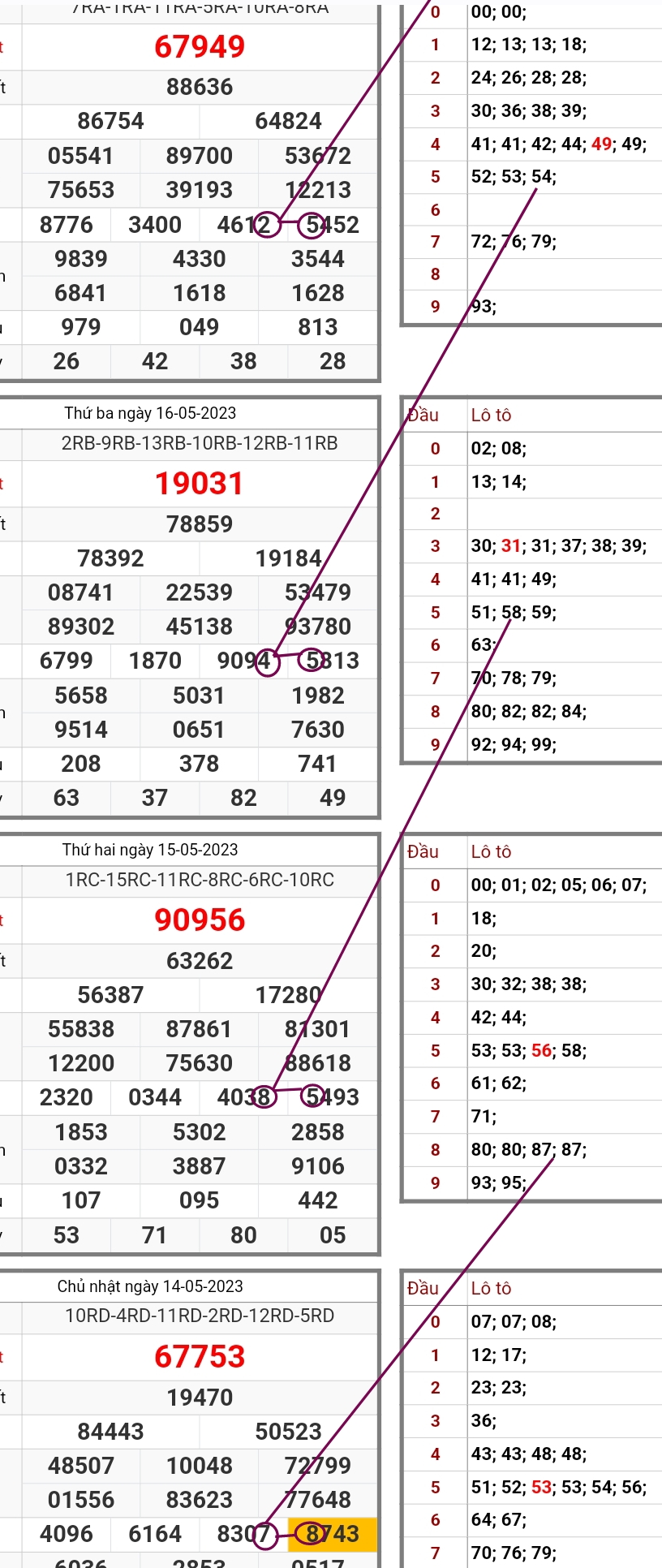Click the date heading Thứ ba ngày 16-05-2023
662x1568 pixels.
[150, 413]
